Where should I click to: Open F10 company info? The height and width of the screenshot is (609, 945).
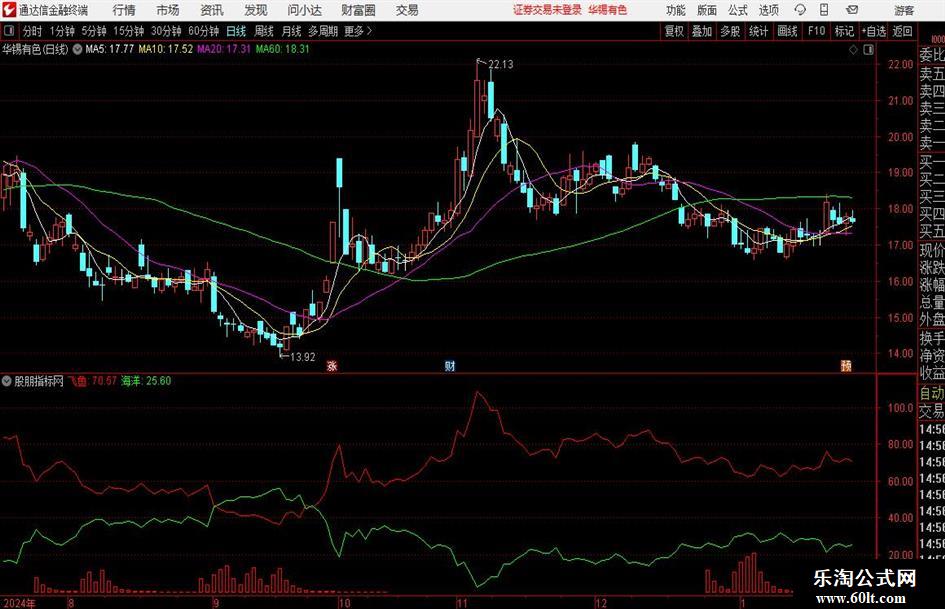(817, 31)
